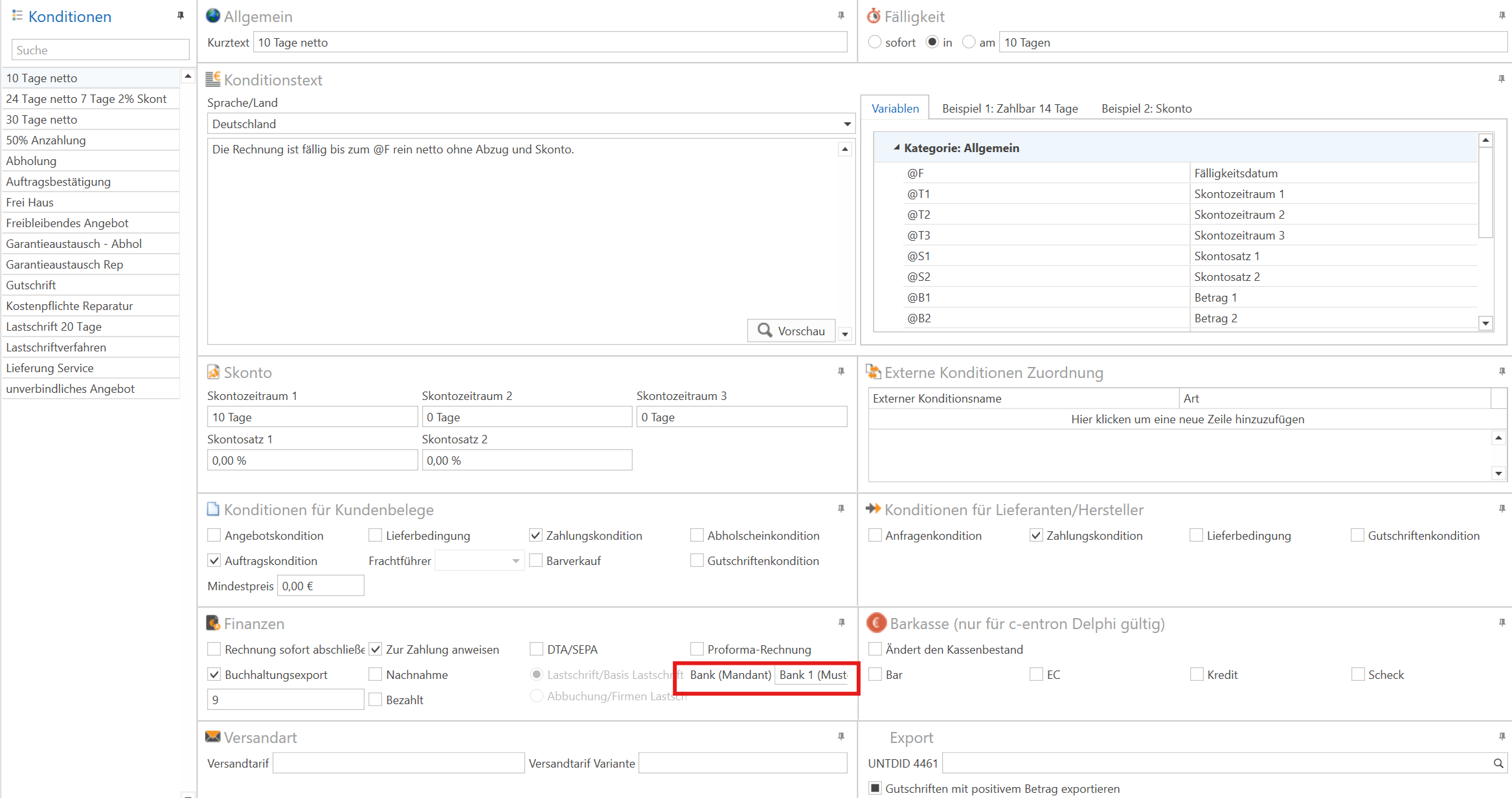Open the UNTDID 4461 search magnifier
This screenshot has width=1512, height=798.
point(1498,764)
